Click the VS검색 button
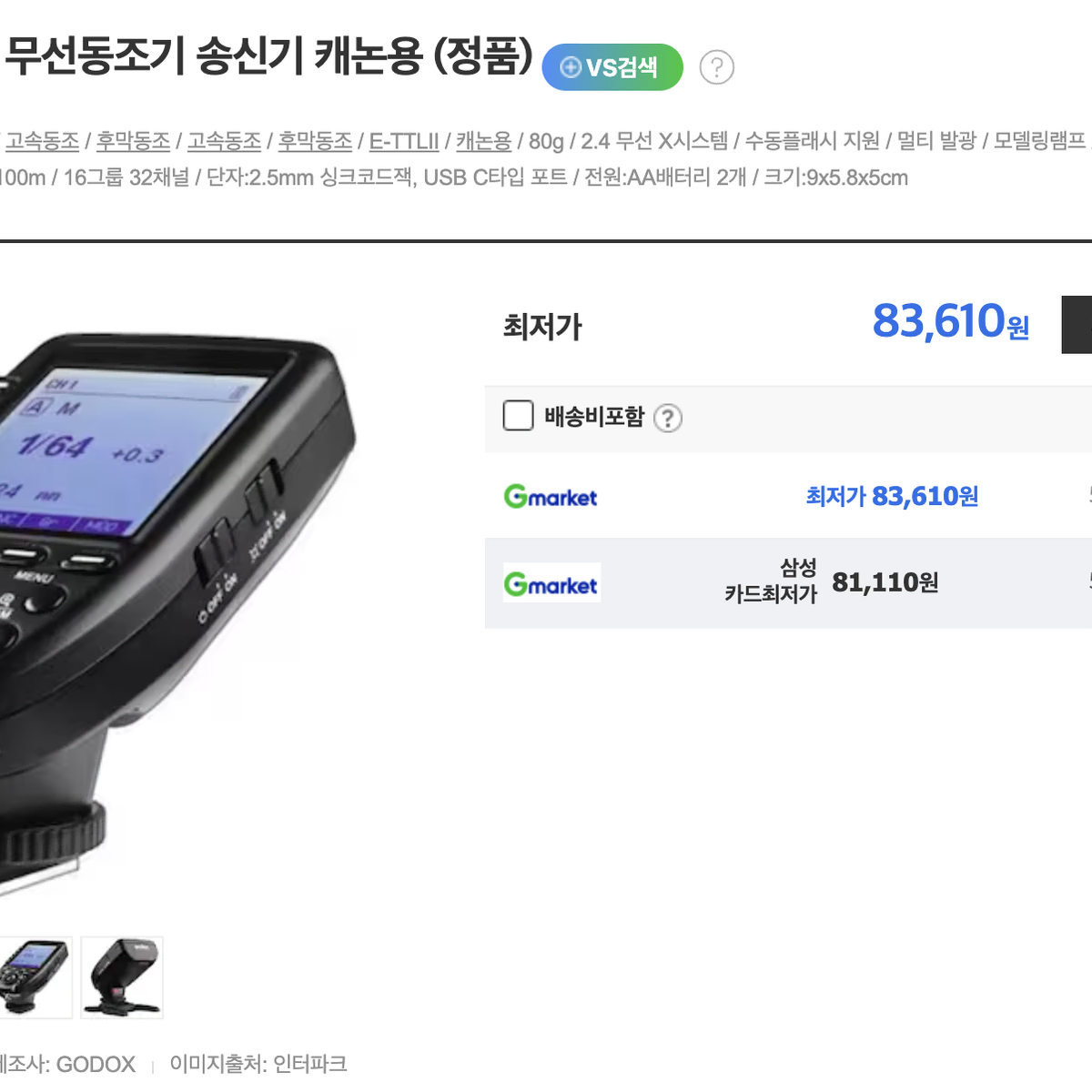Viewport: 1092px width, 1092px height. click(612, 67)
